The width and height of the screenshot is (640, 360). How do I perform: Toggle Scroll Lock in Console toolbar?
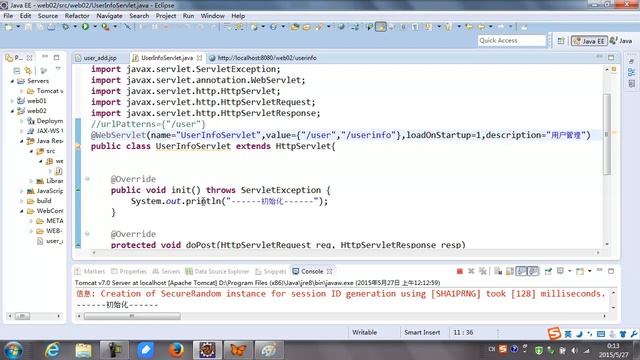coord(510,271)
